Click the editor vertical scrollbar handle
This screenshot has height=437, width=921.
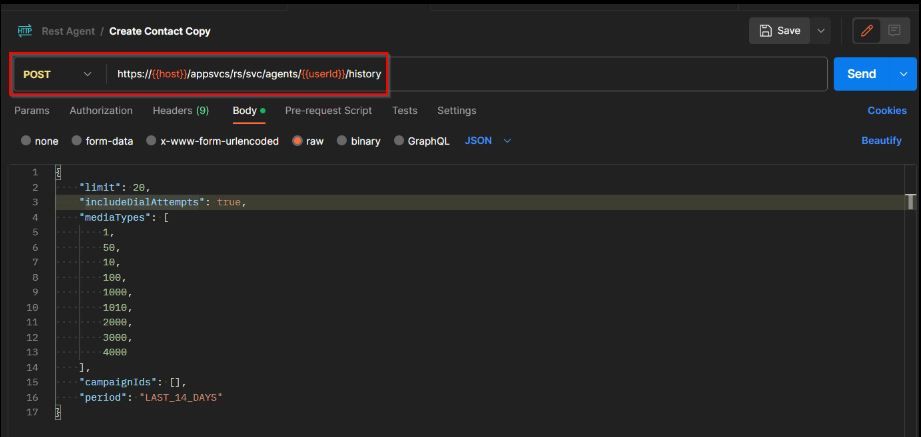pos(911,202)
